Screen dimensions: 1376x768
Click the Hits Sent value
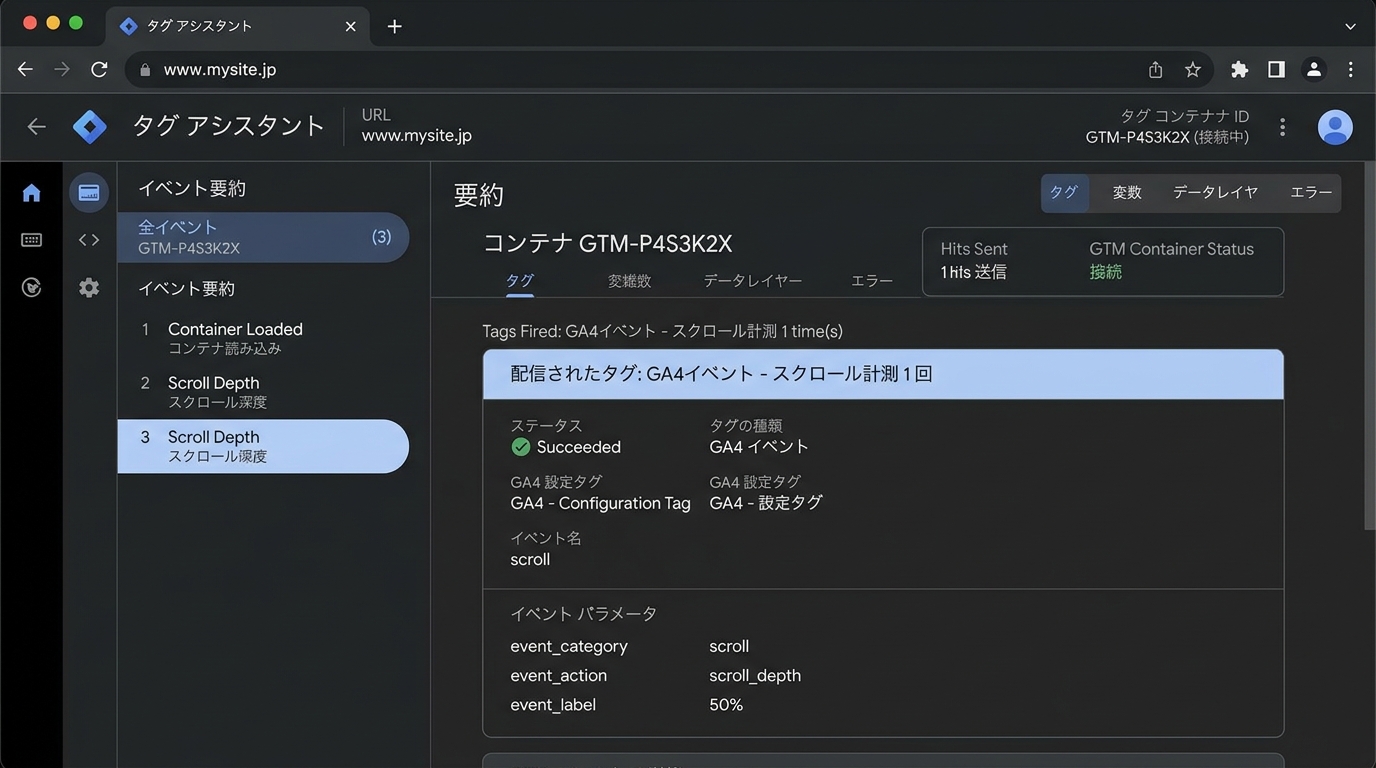click(x=973, y=272)
